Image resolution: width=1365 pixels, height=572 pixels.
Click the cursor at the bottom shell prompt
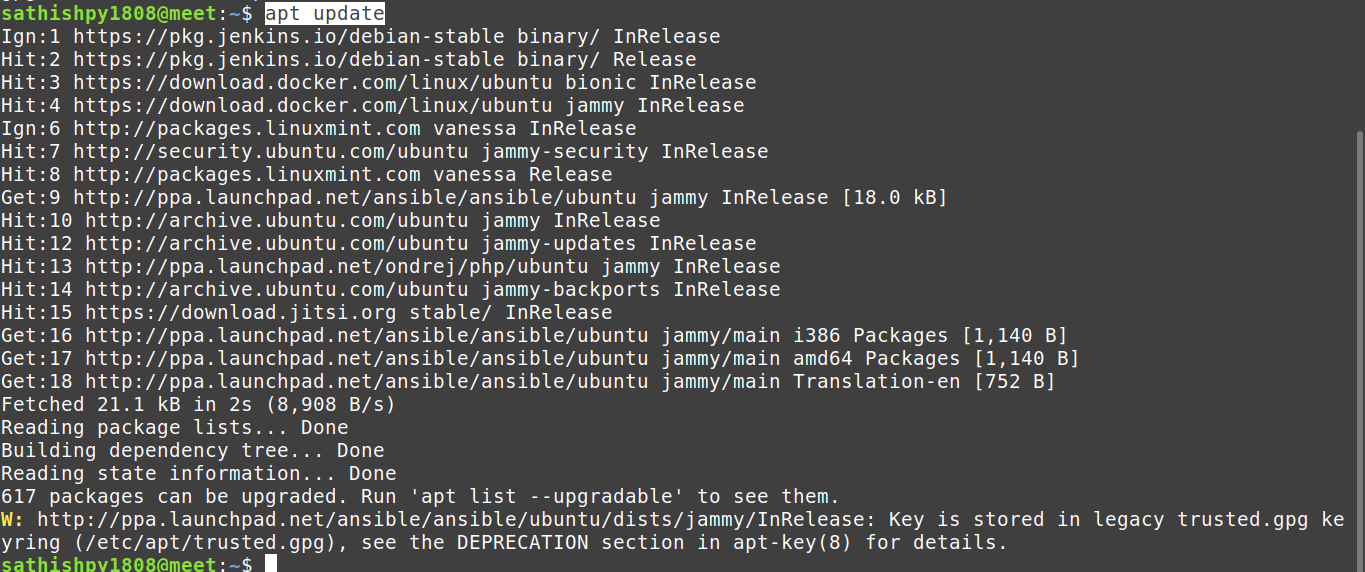click(x=270, y=565)
